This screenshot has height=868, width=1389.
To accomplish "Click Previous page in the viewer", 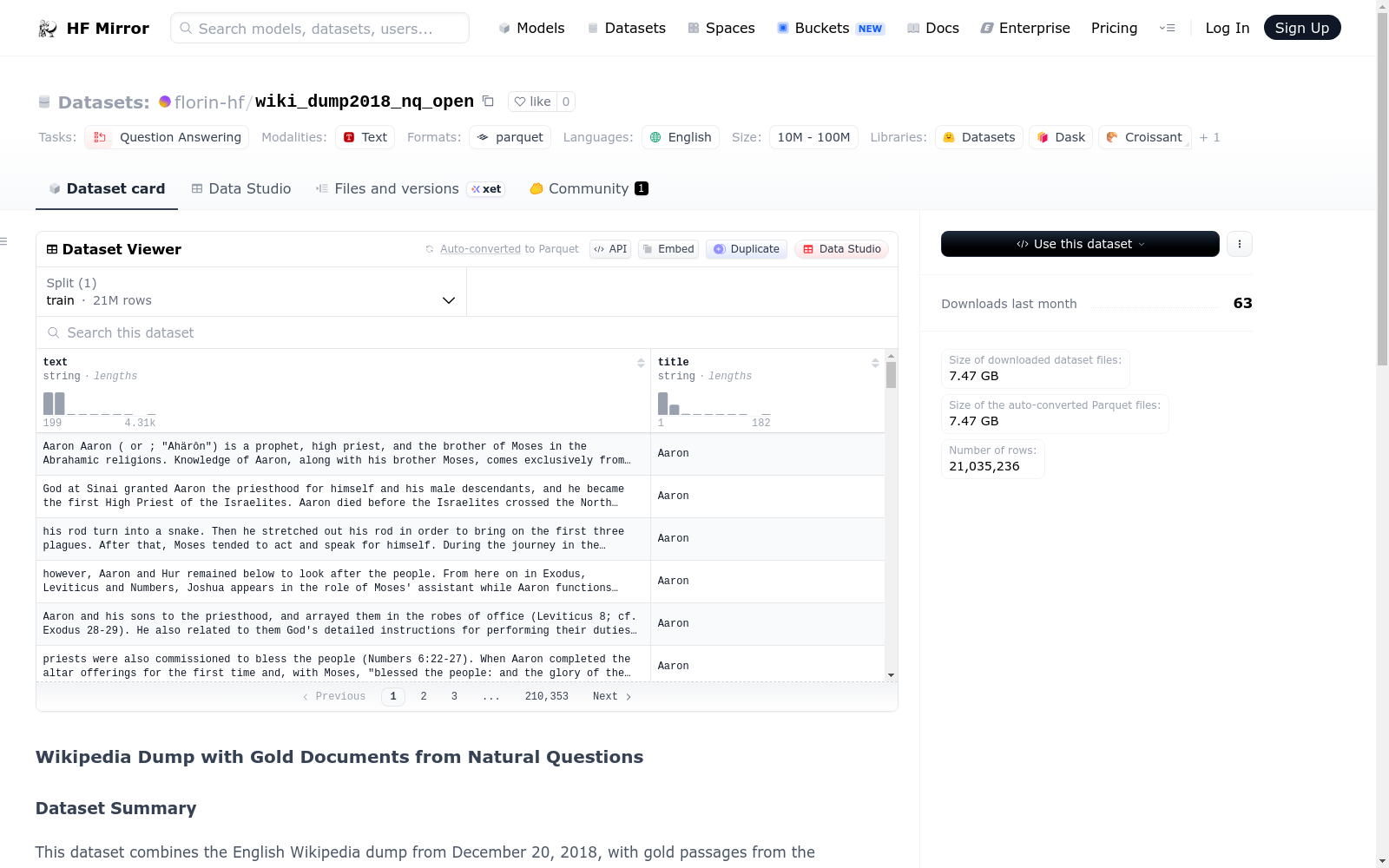I will point(334,696).
